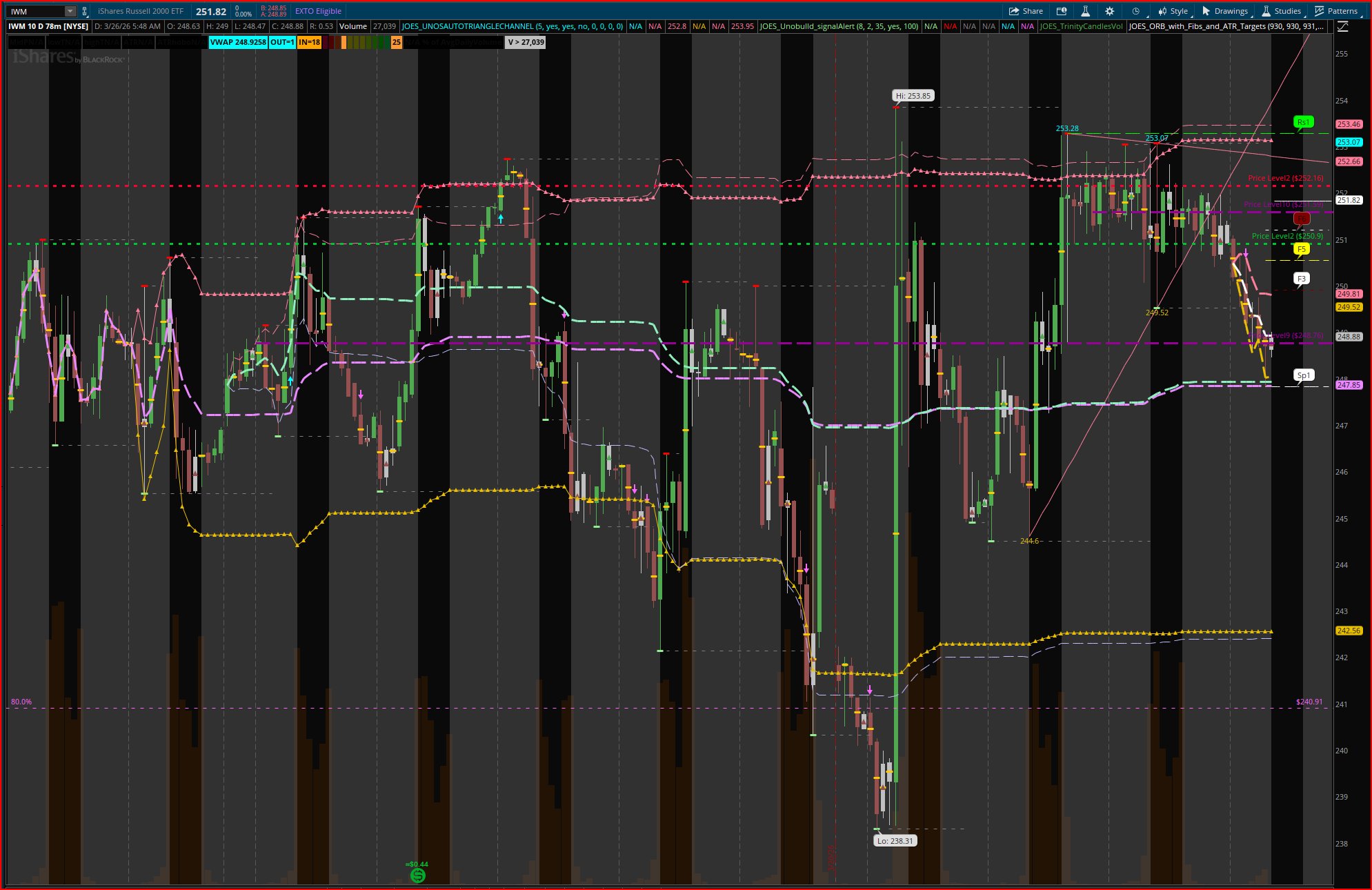Viewport: 1372px width, 890px height.
Task: Open the Studies menu
Action: tap(1282, 11)
